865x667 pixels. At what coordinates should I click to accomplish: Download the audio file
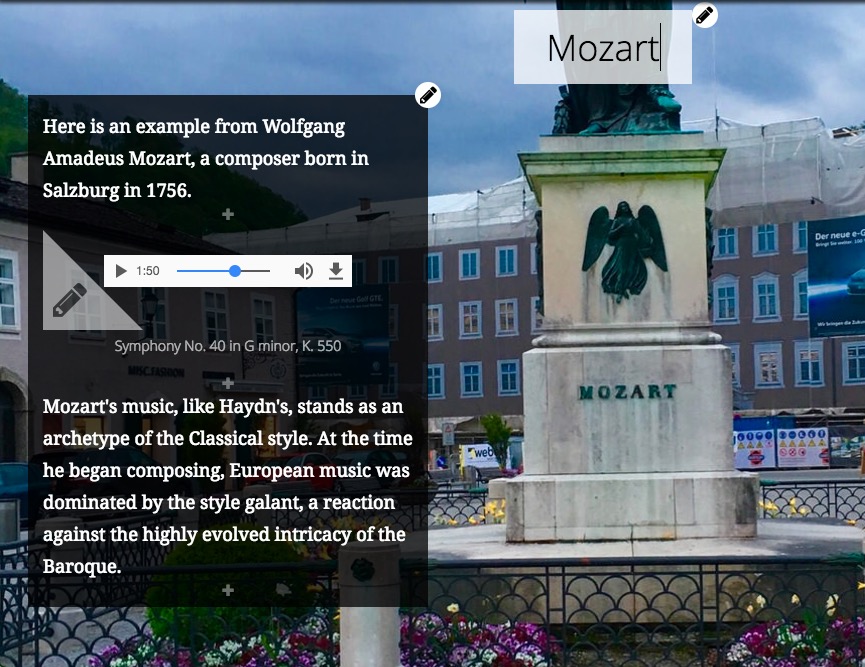coord(335,271)
